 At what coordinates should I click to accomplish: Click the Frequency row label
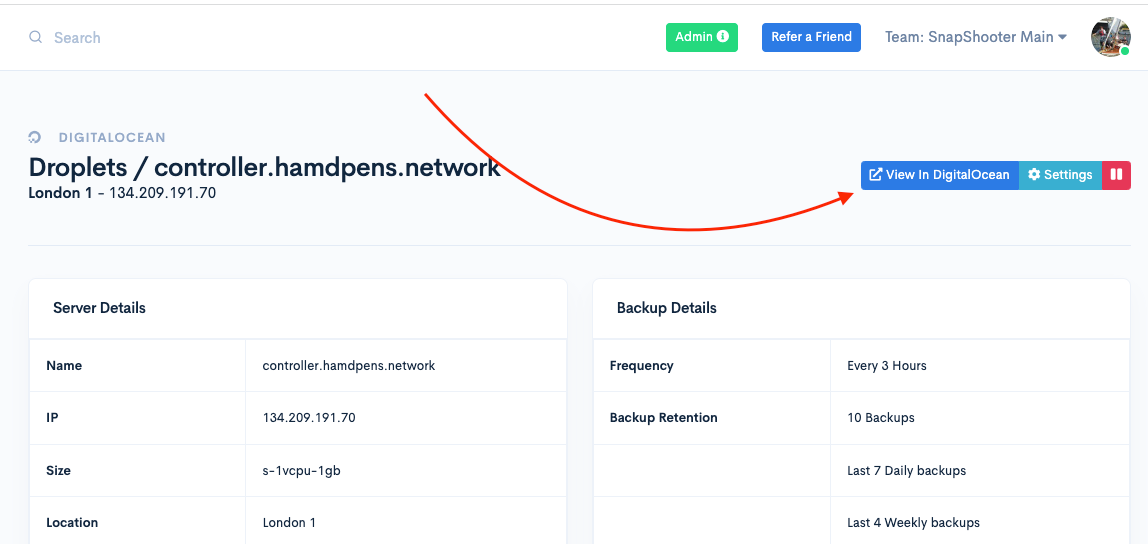tap(641, 365)
